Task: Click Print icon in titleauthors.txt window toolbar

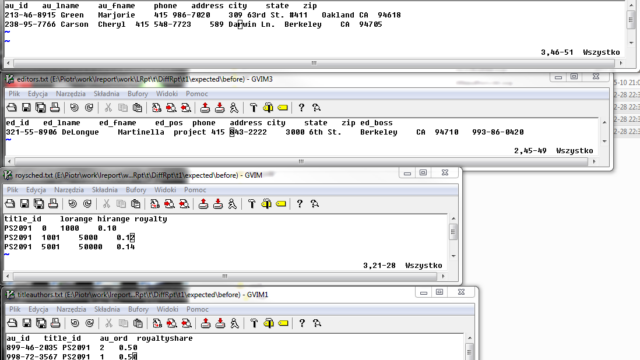Action: pos(56,323)
